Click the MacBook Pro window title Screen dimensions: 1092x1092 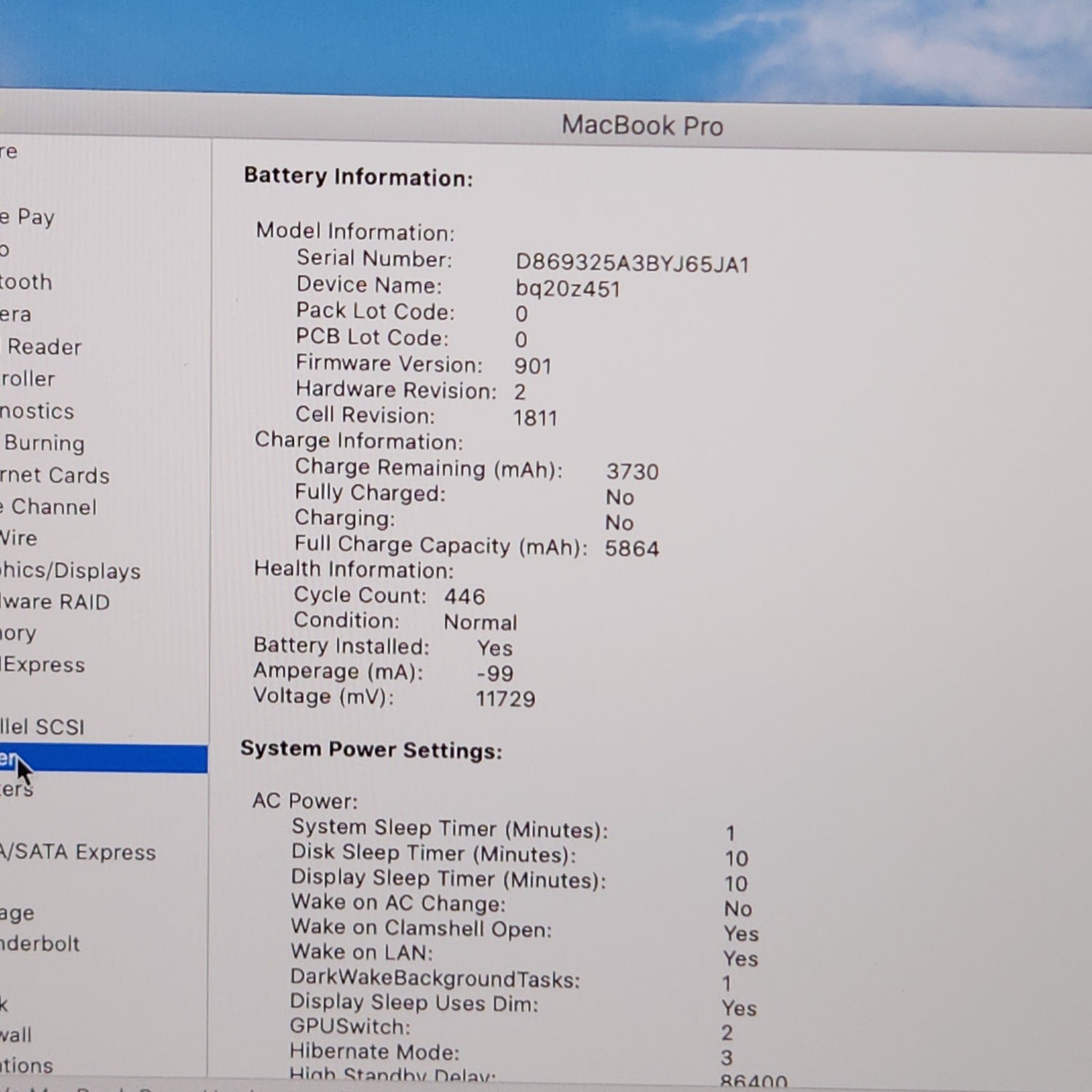[642, 126]
